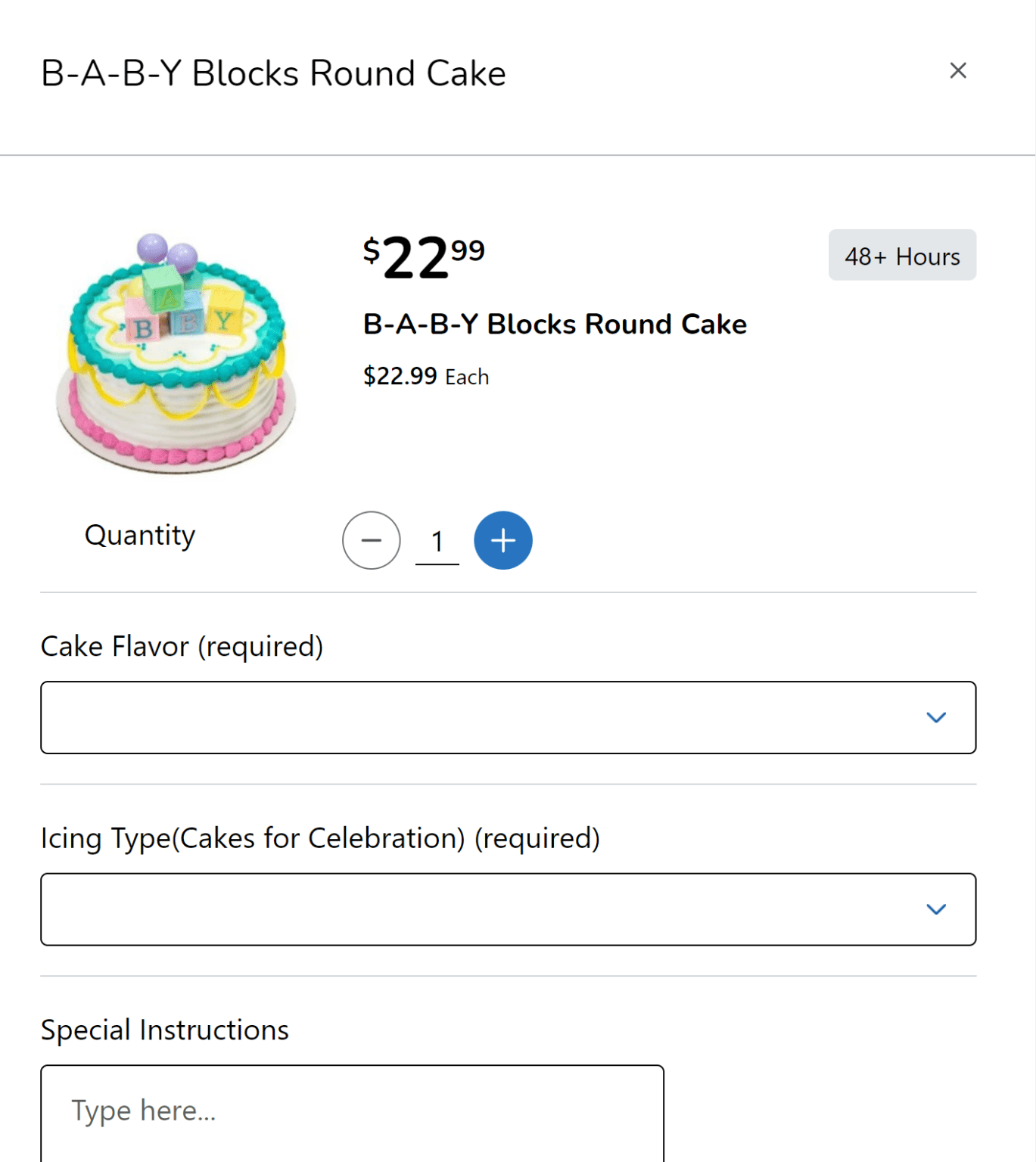Click the blue plus icon to increase quantity
1036x1162 pixels.
point(502,540)
